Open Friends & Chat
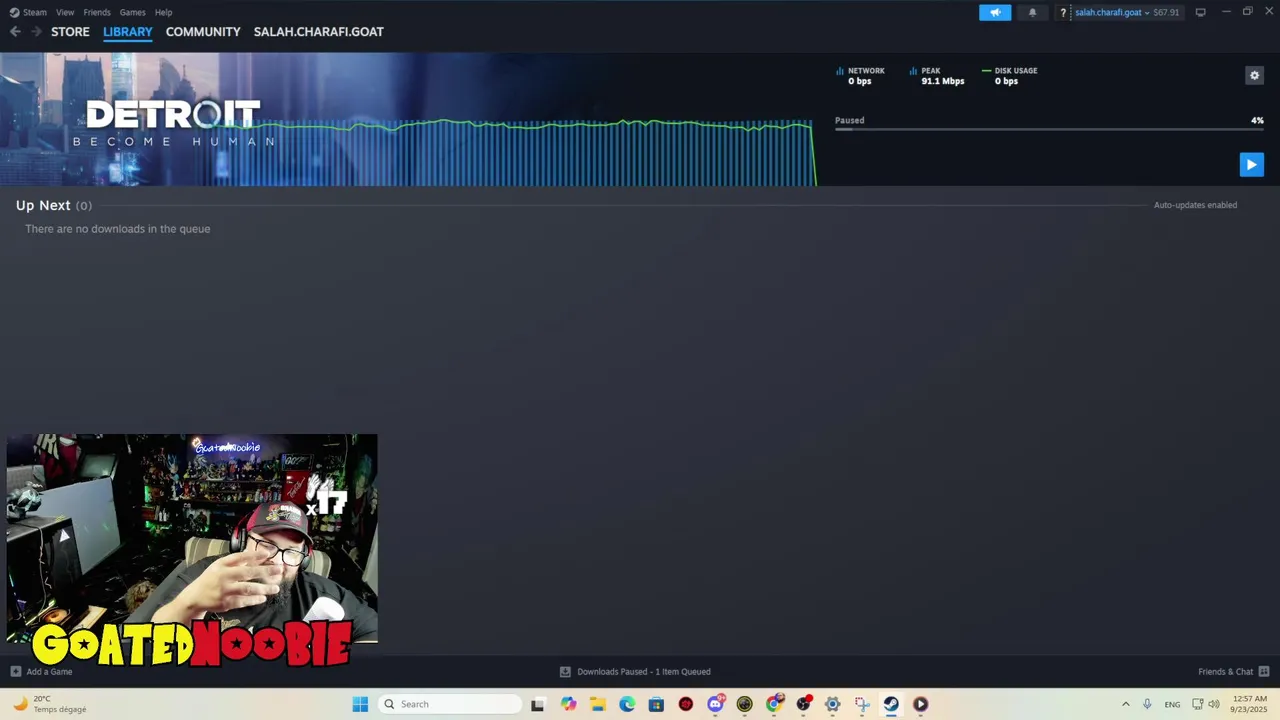Screen dimensions: 1280x720 click(x=1225, y=672)
